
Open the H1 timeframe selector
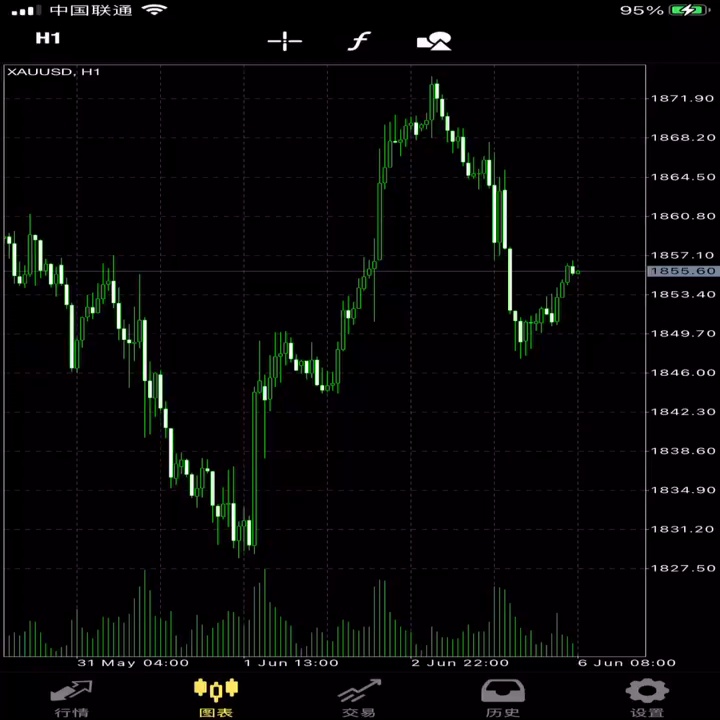(48, 38)
